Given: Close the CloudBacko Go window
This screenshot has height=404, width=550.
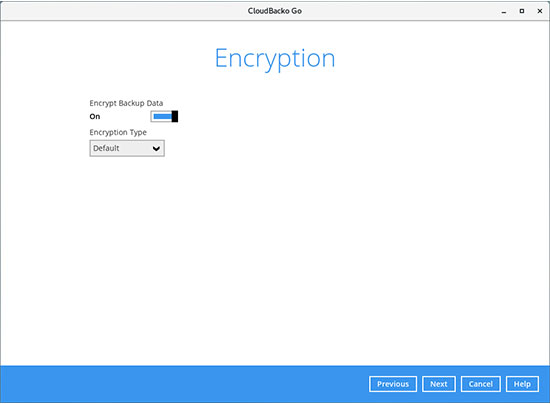Looking at the screenshot, I should 540,11.
